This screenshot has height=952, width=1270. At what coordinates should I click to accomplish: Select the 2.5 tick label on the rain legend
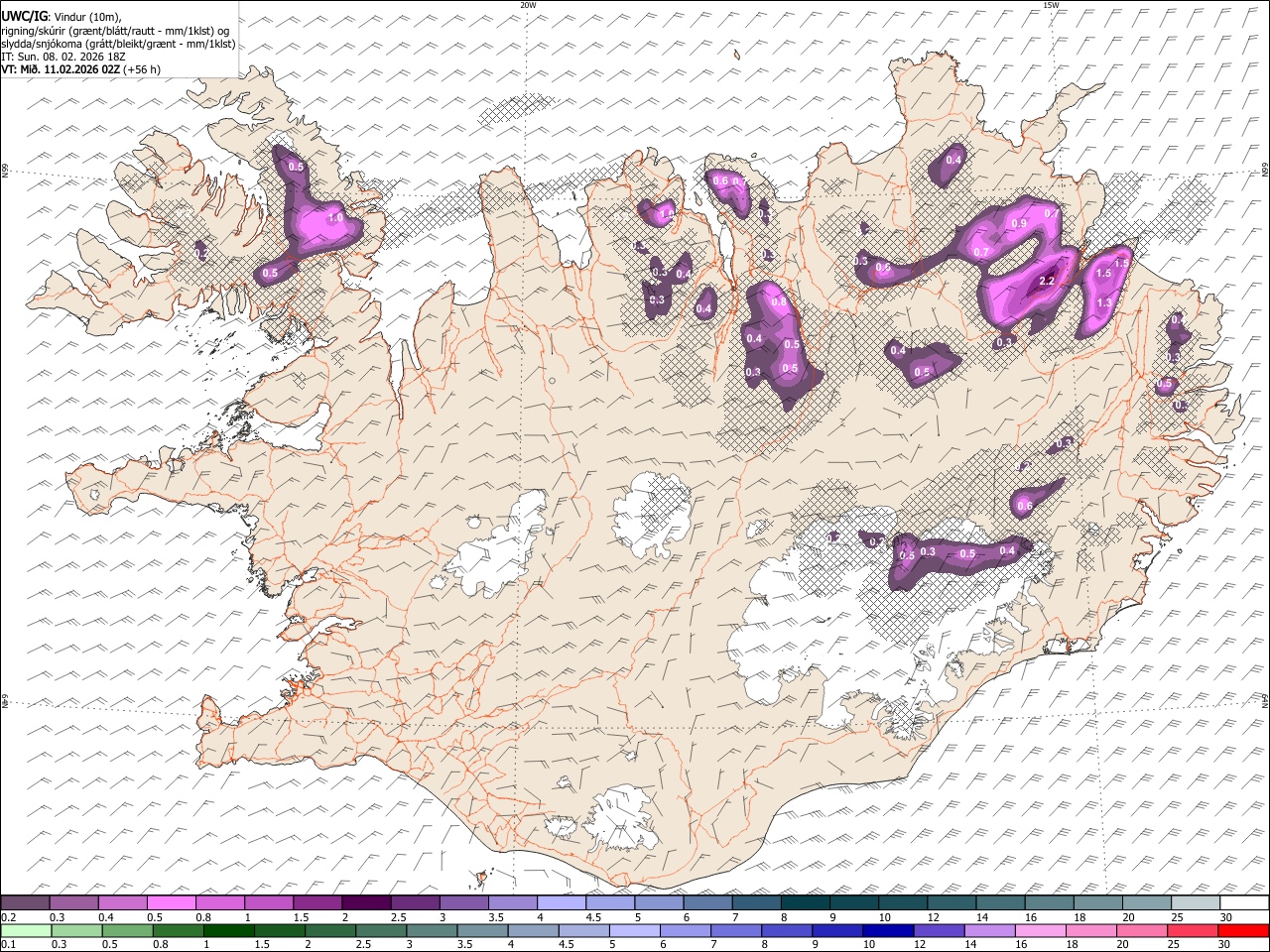tap(362, 944)
